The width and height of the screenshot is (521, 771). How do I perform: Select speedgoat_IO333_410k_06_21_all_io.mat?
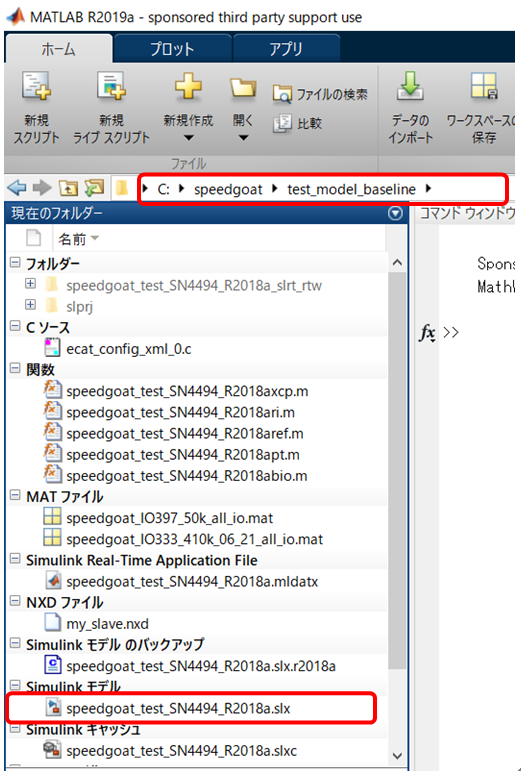[x=195, y=539]
